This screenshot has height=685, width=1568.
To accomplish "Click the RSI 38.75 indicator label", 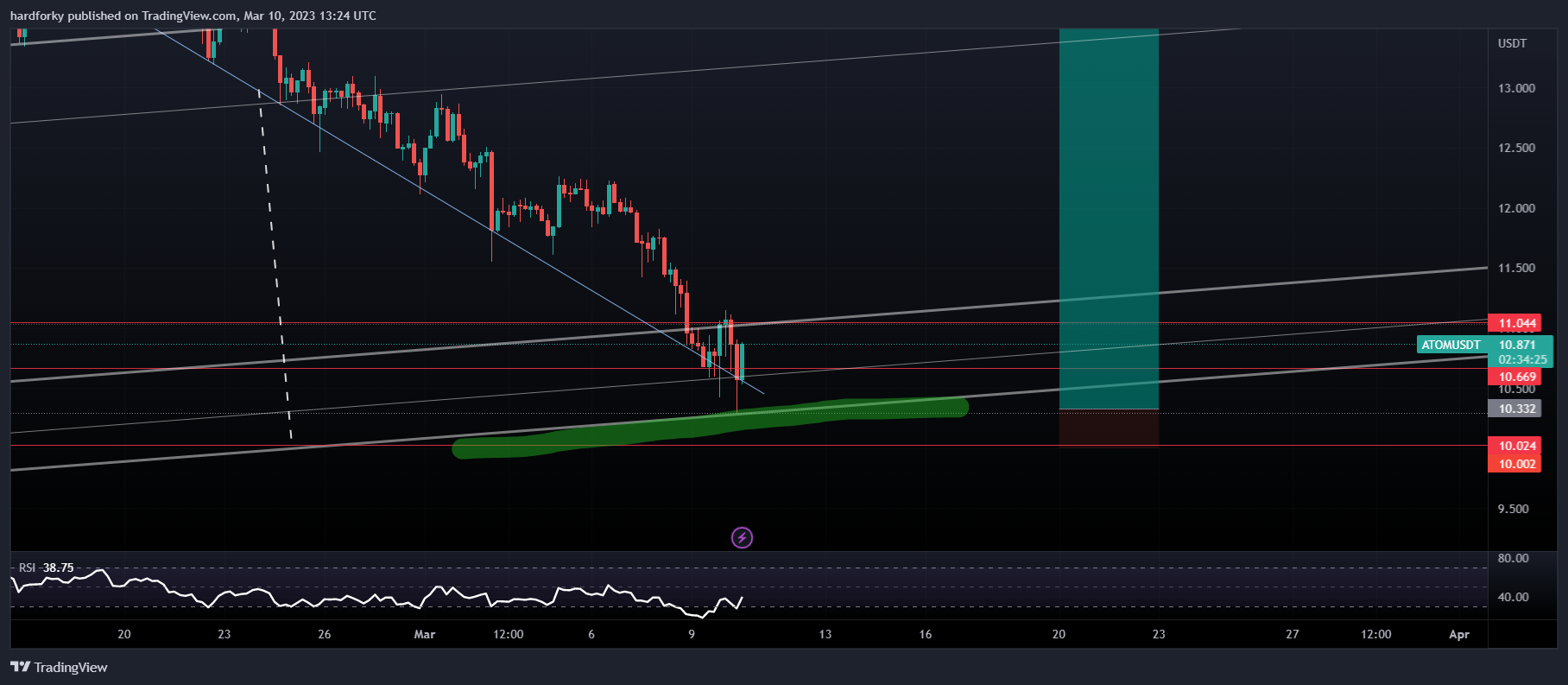I will (47, 568).
